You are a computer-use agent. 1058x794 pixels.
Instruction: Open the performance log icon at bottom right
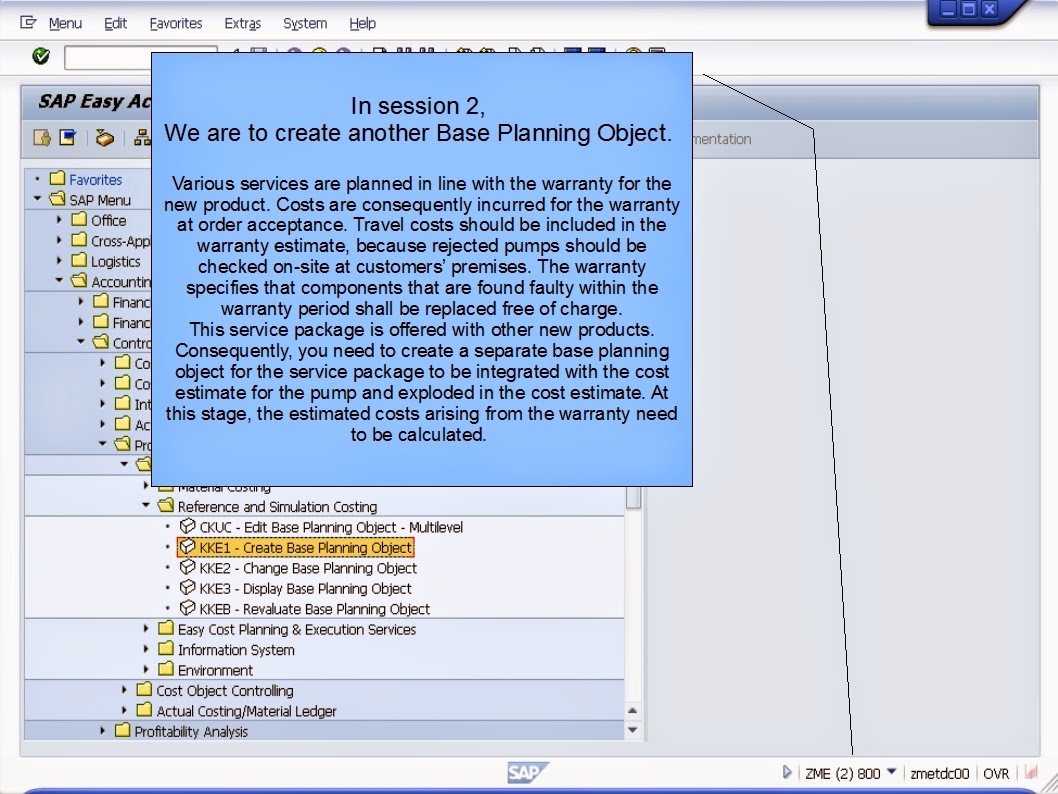[x=1031, y=771]
